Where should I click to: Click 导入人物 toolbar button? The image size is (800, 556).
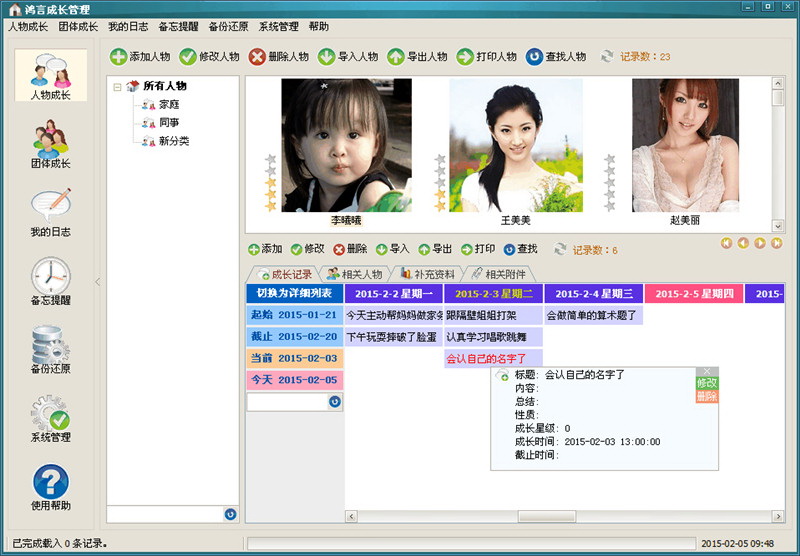click(x=348, y=57)
